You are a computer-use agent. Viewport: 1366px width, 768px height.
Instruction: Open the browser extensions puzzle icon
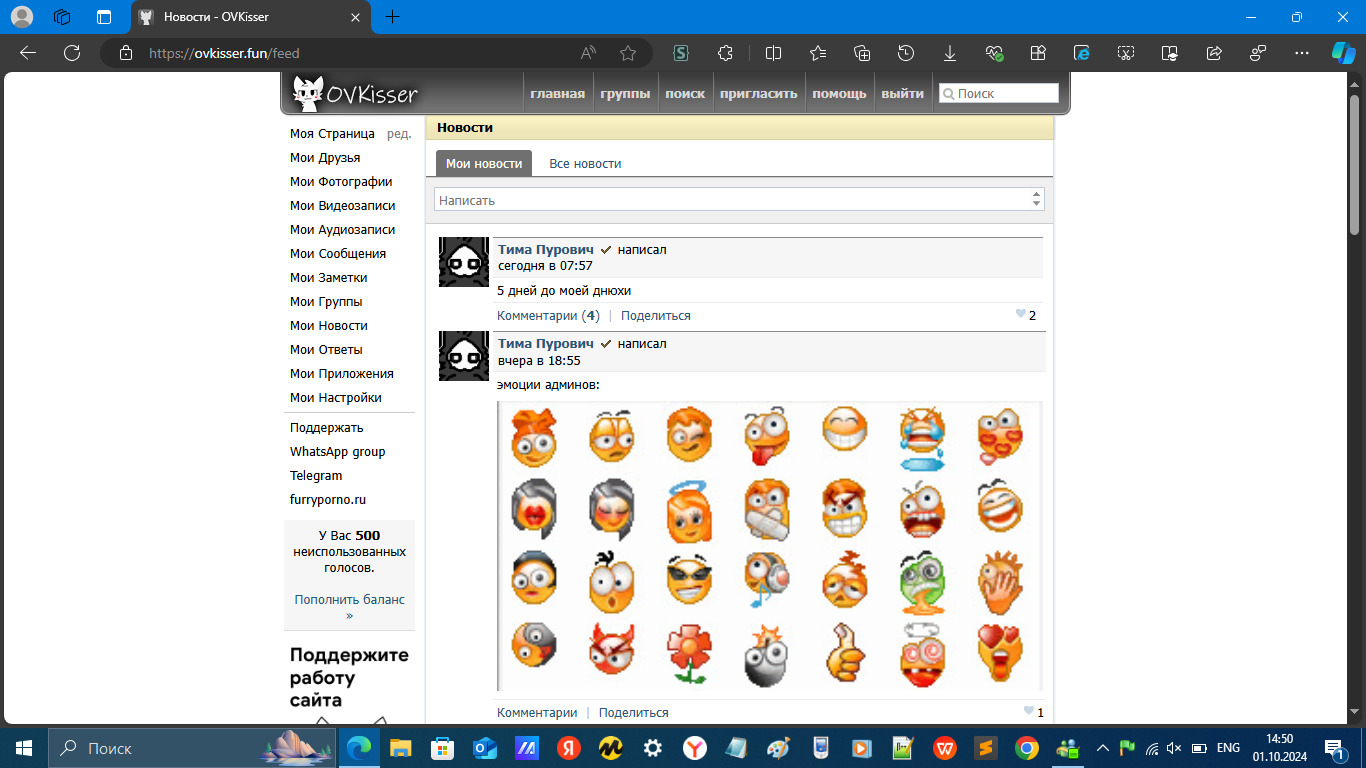tap(726, 53)
